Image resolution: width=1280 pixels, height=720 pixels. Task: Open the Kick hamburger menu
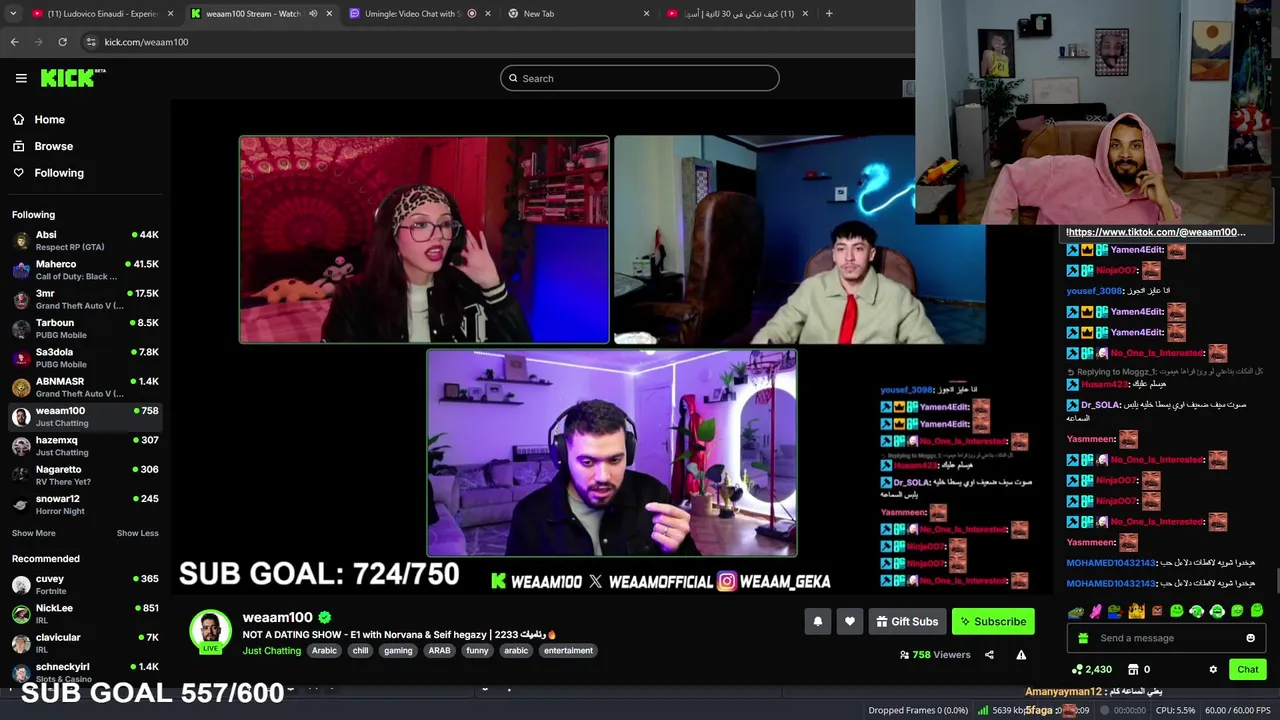click(x=21, y=78)
